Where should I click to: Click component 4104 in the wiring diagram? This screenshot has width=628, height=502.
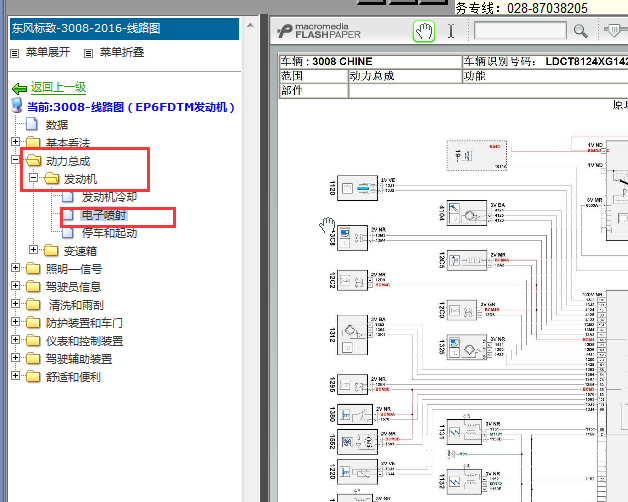pyautogui.click(x=467, y=213)
